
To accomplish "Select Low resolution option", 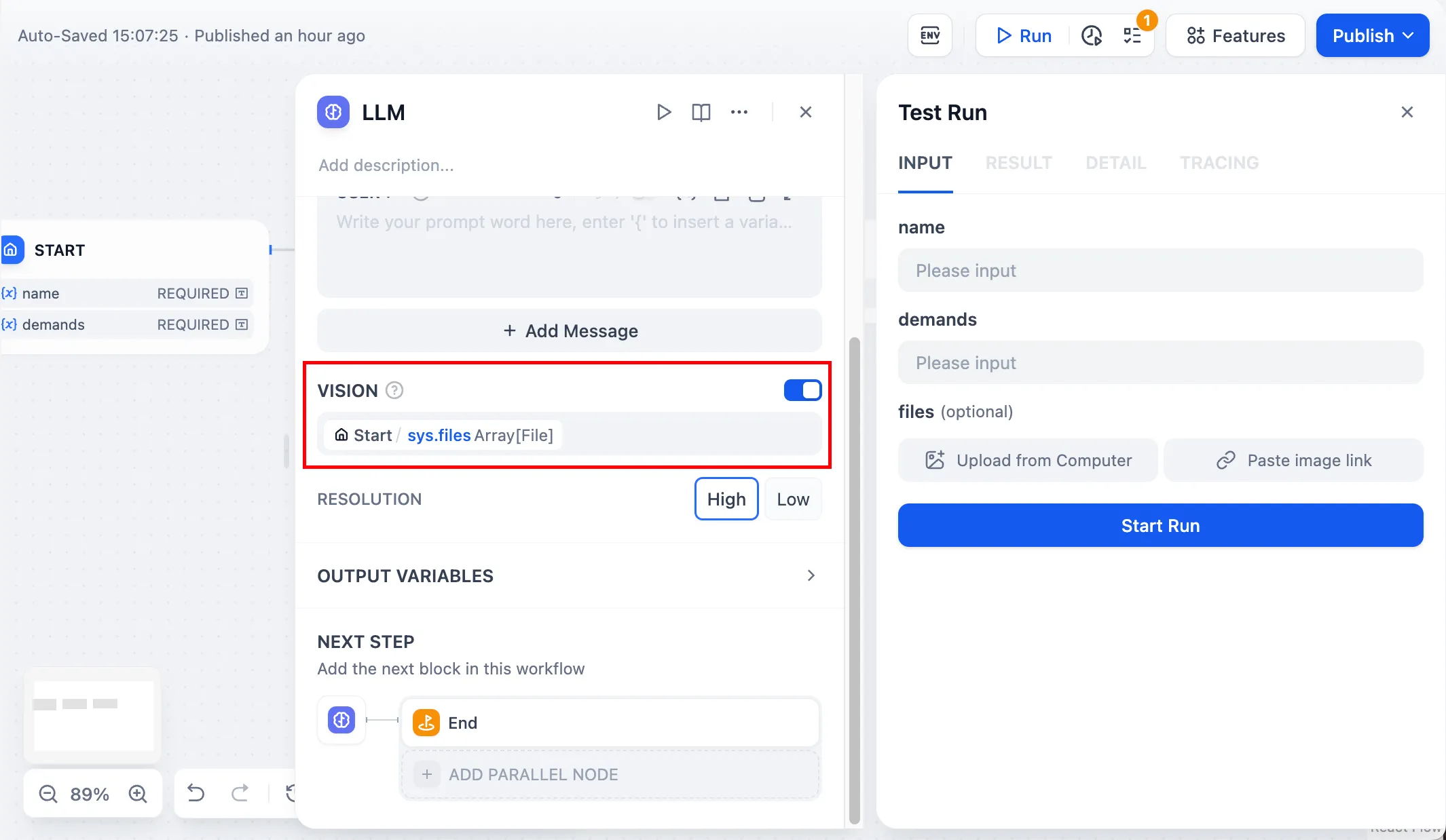I will pyautogui.click(x=792, y=499).
